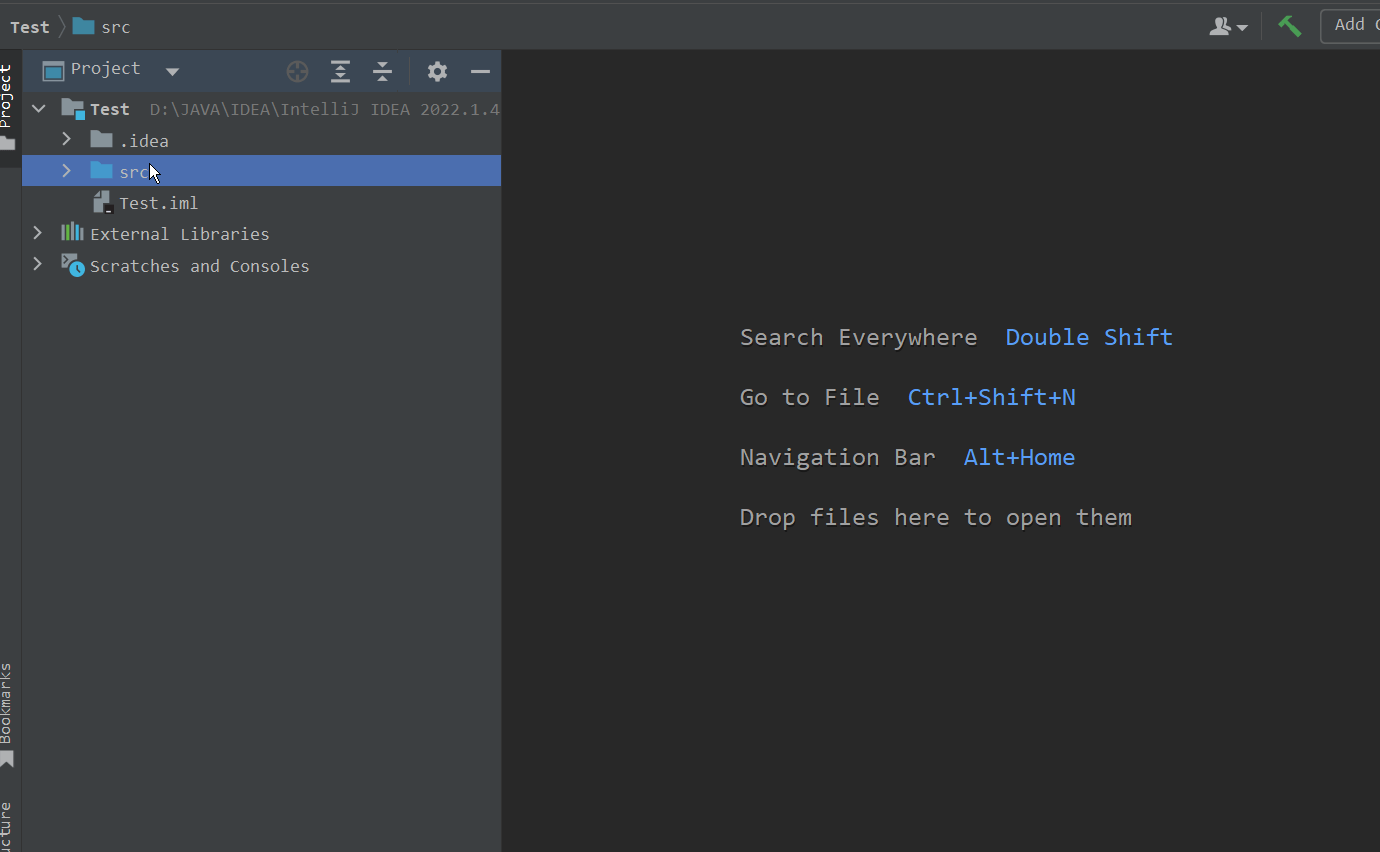Click the Go to File label

pos(809,397)
